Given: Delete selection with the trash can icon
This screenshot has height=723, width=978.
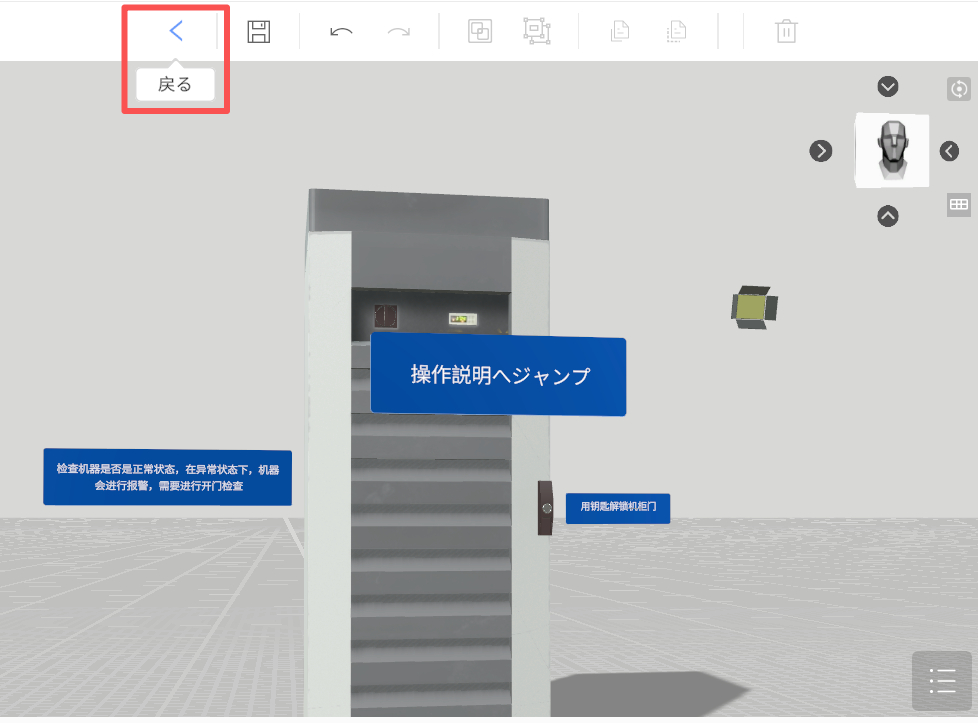Looking at the screenshot, I should [786, 32].
